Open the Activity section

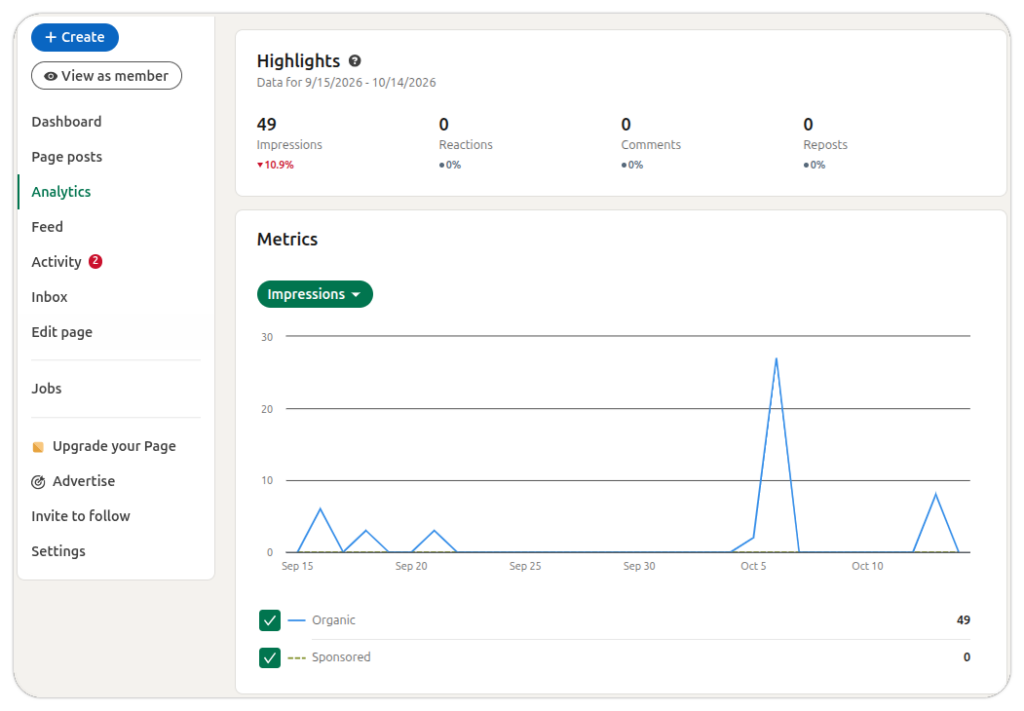pyautogui.click(x=56, y=262)
